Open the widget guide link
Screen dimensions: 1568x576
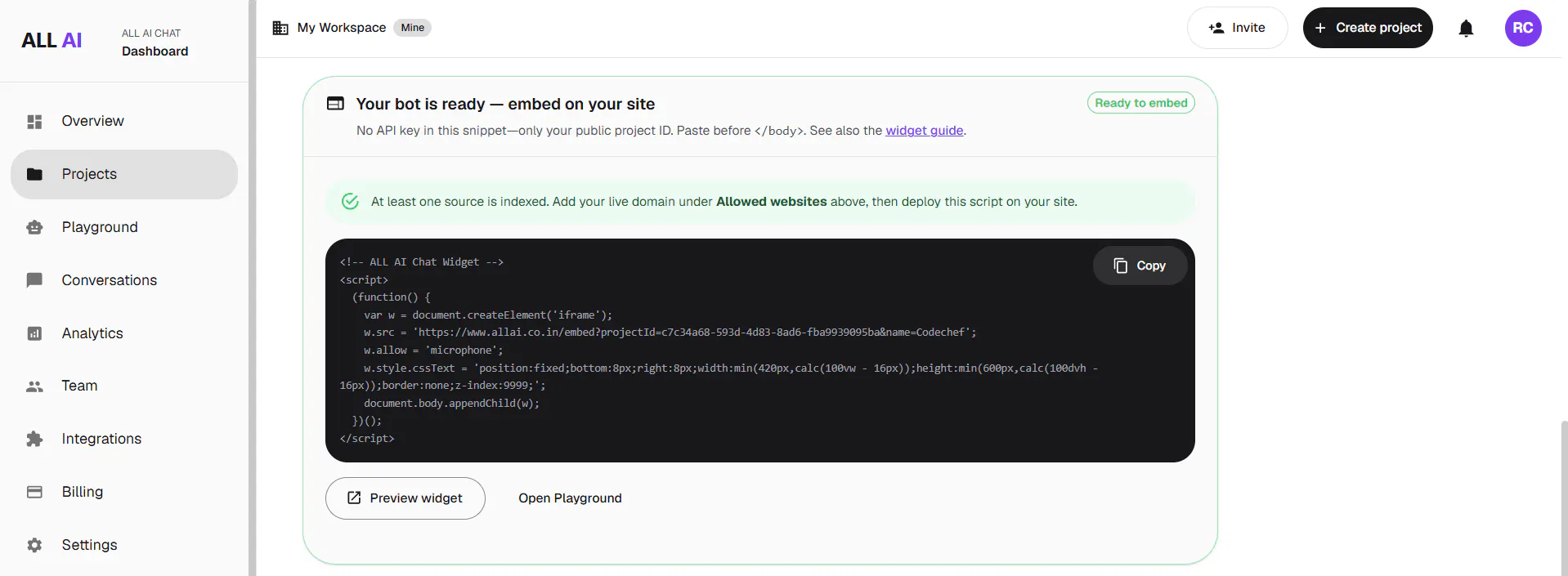(925, 131)
